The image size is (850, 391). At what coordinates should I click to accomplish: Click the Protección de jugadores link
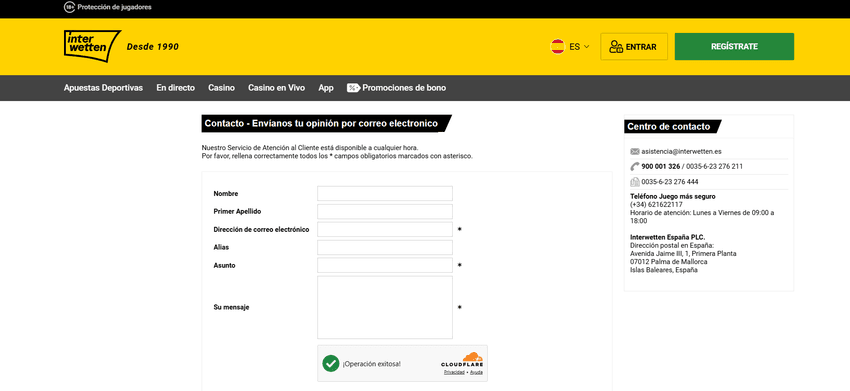coord(114,8)
